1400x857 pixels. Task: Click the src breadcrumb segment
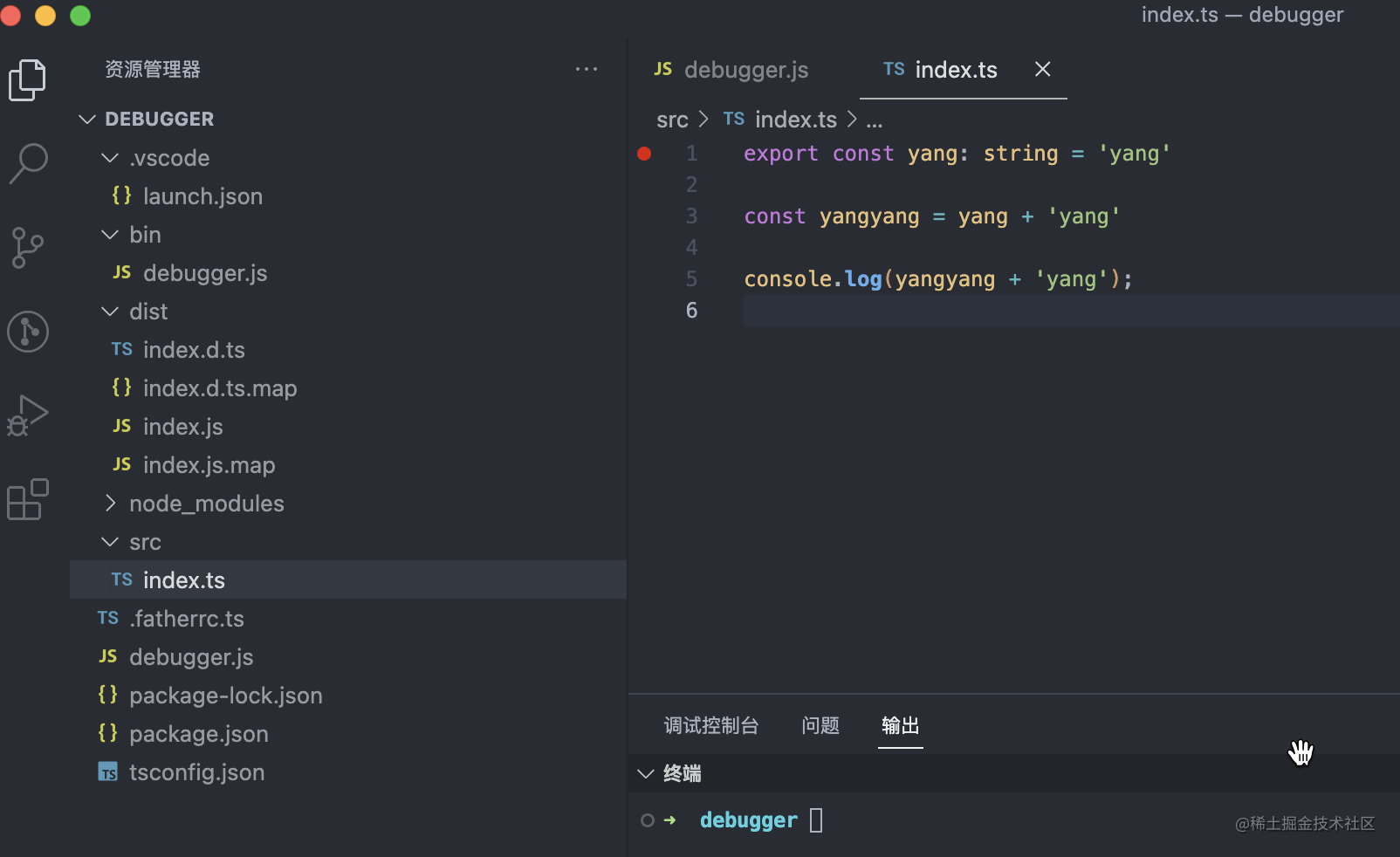(x=672, y=120)
